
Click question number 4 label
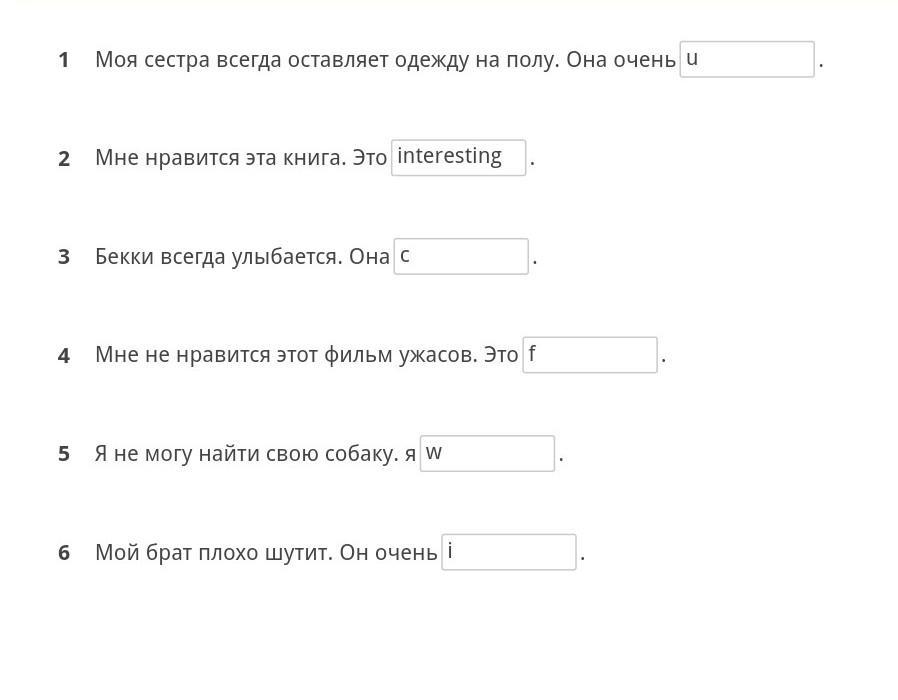point(64,356)
